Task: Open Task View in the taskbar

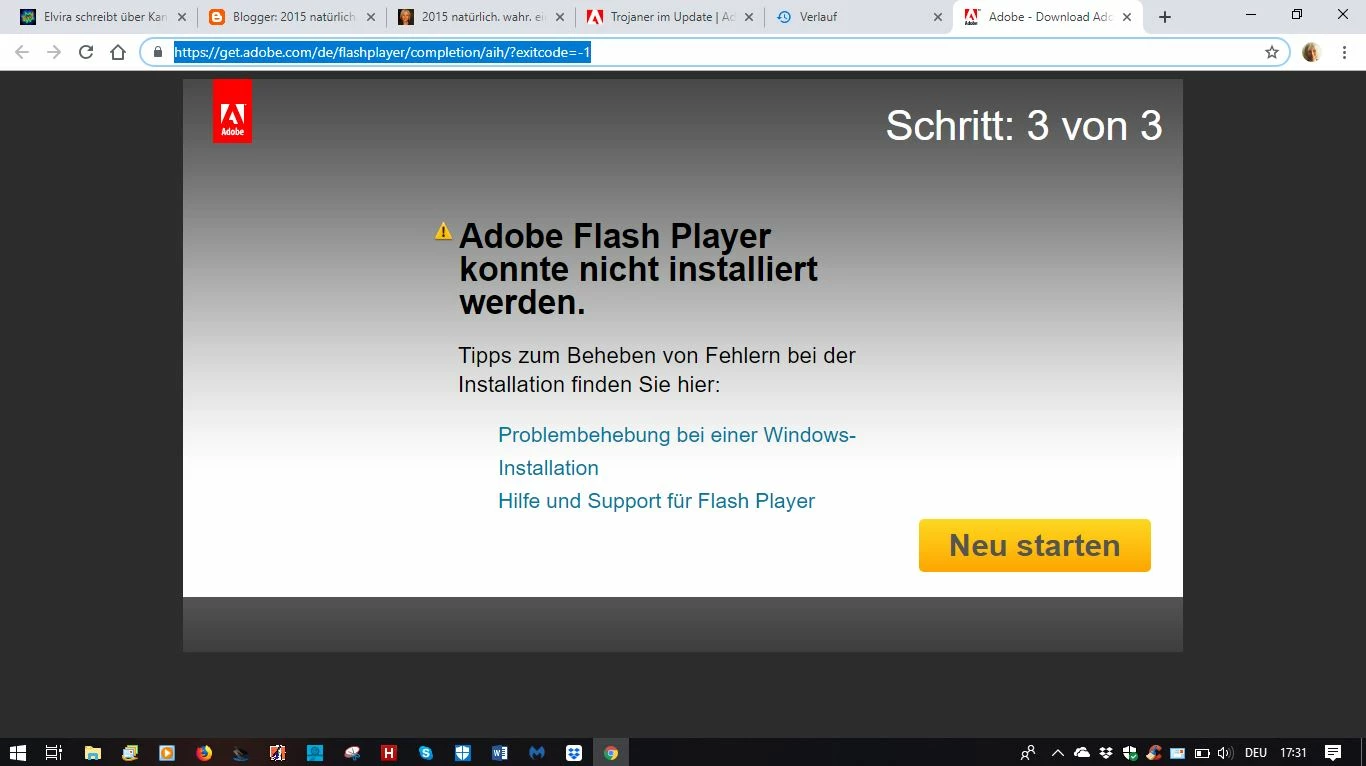Action: point(54,753)
